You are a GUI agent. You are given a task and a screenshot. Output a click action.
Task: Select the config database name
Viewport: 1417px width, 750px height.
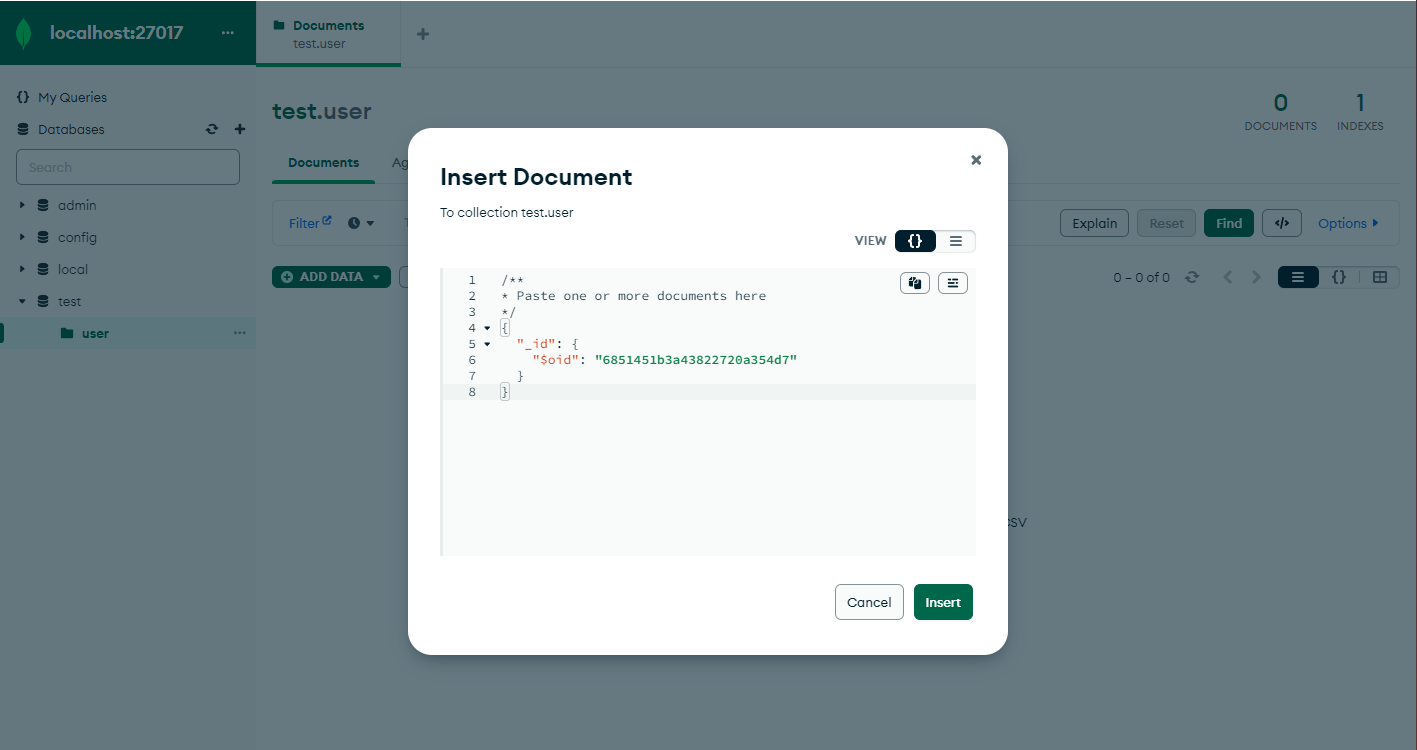[x=77, y=237]
